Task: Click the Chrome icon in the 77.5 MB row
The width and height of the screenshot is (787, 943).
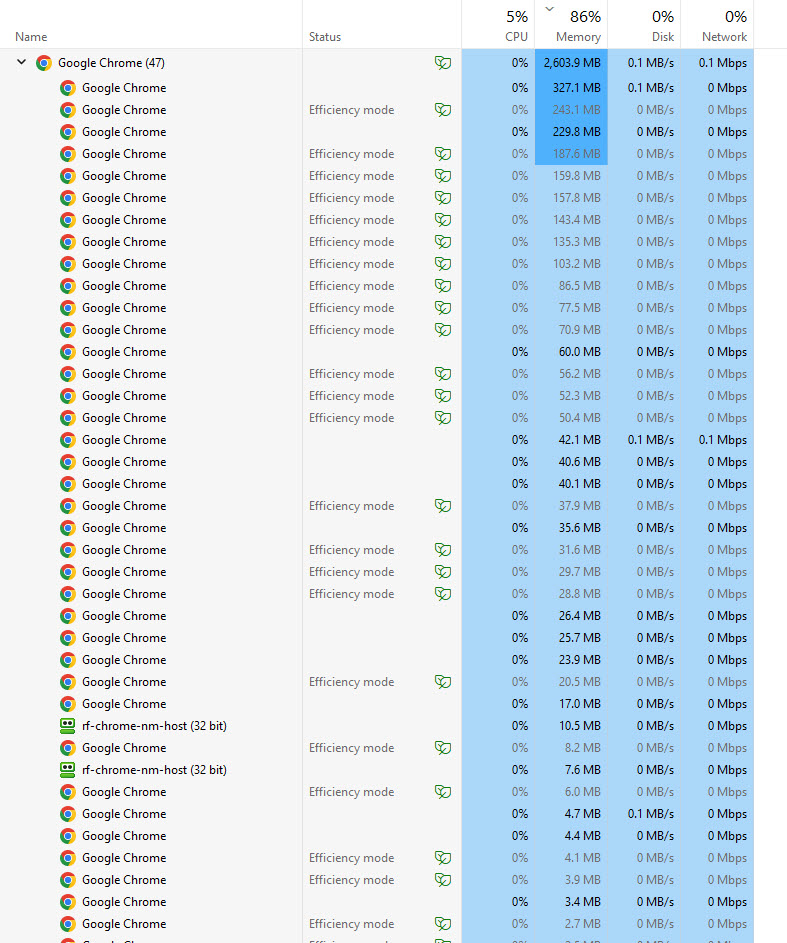Action: (x=68, y=308)
